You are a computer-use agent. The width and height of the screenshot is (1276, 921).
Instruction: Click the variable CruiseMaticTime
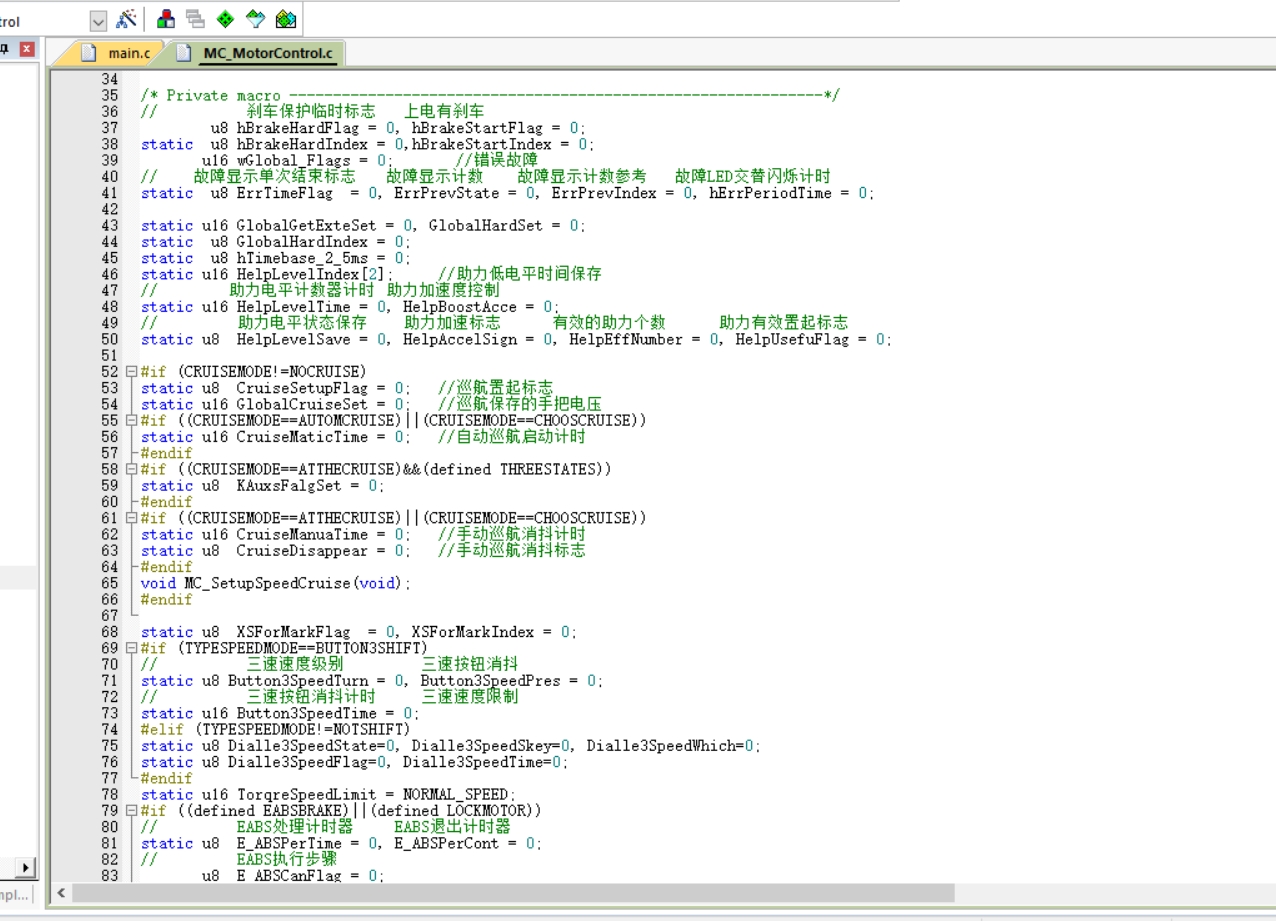click(302, 437)
